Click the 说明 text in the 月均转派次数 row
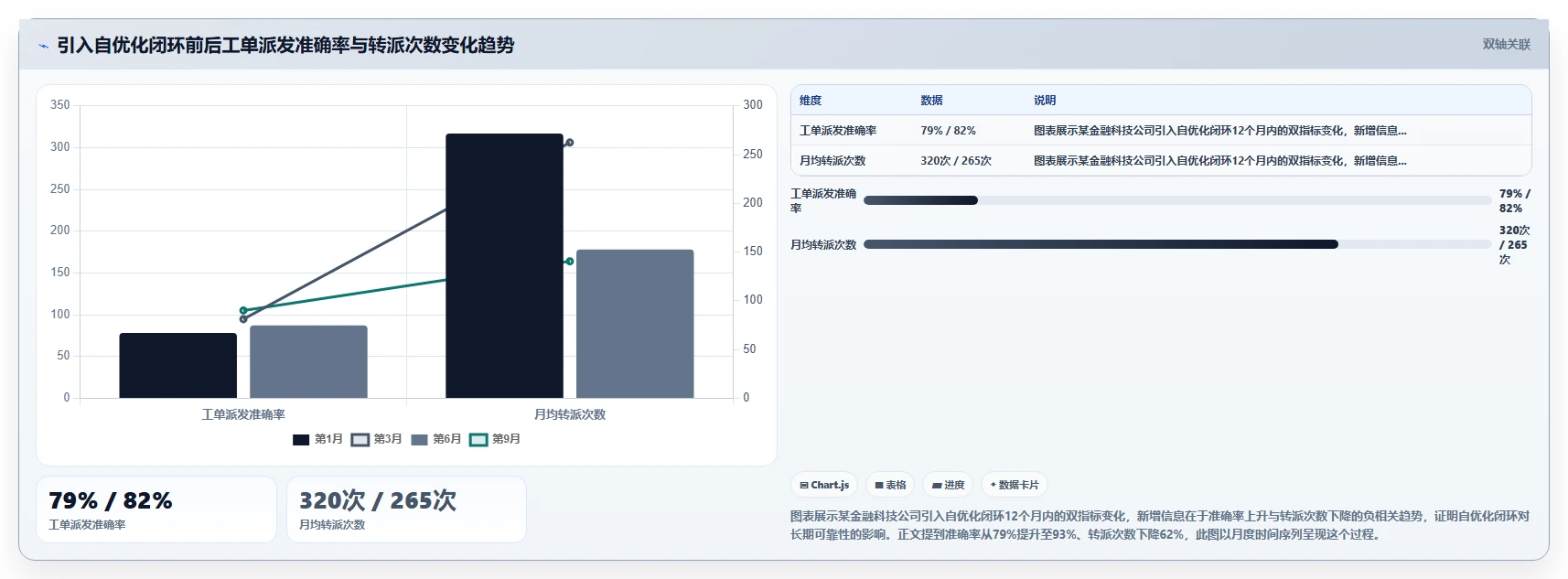Image resolution: width=1568 pixels, height=579 pixels. coord(1220,161)
